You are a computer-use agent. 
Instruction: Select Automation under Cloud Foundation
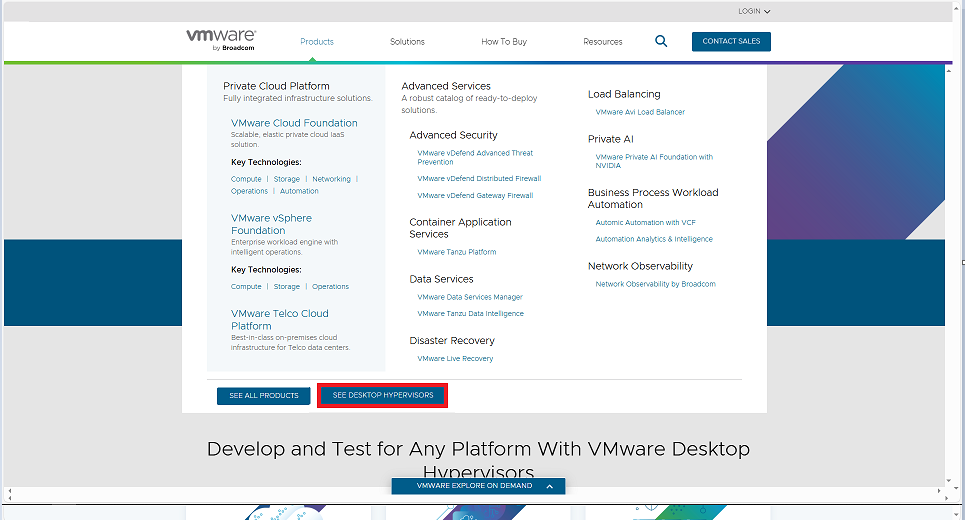[x=299, y=191]
